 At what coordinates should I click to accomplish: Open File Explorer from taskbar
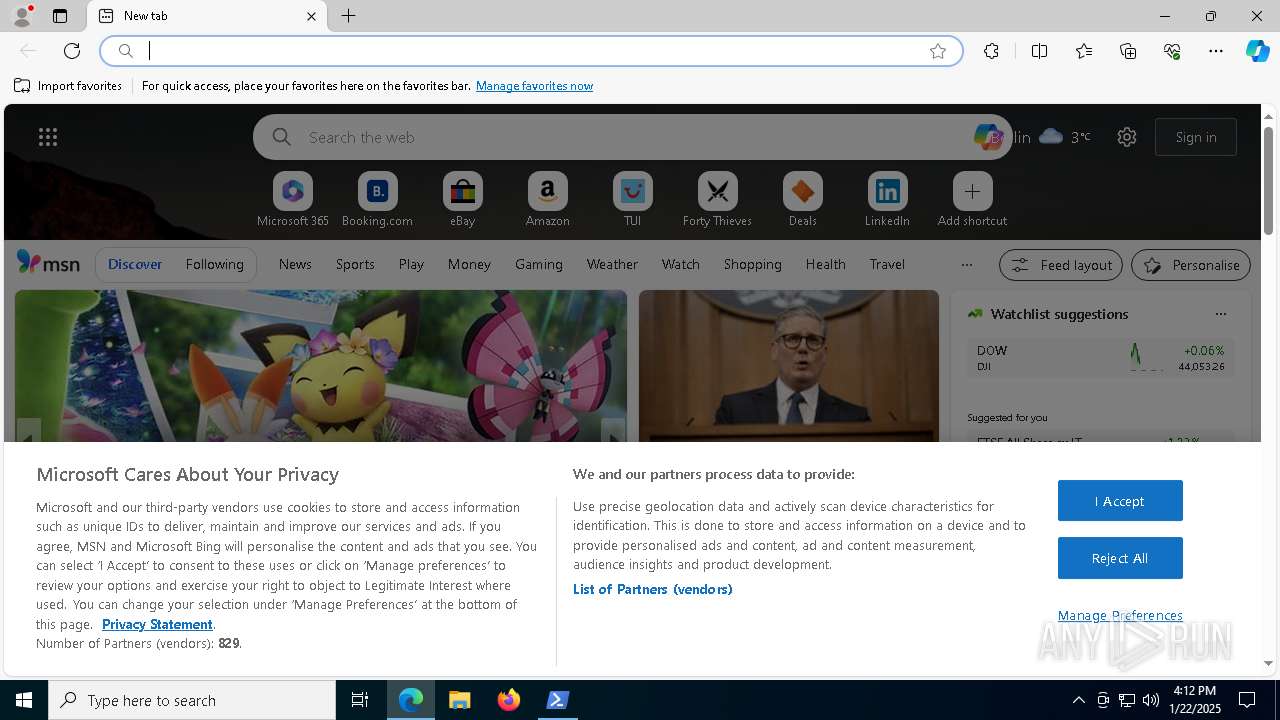click(460, 700)
